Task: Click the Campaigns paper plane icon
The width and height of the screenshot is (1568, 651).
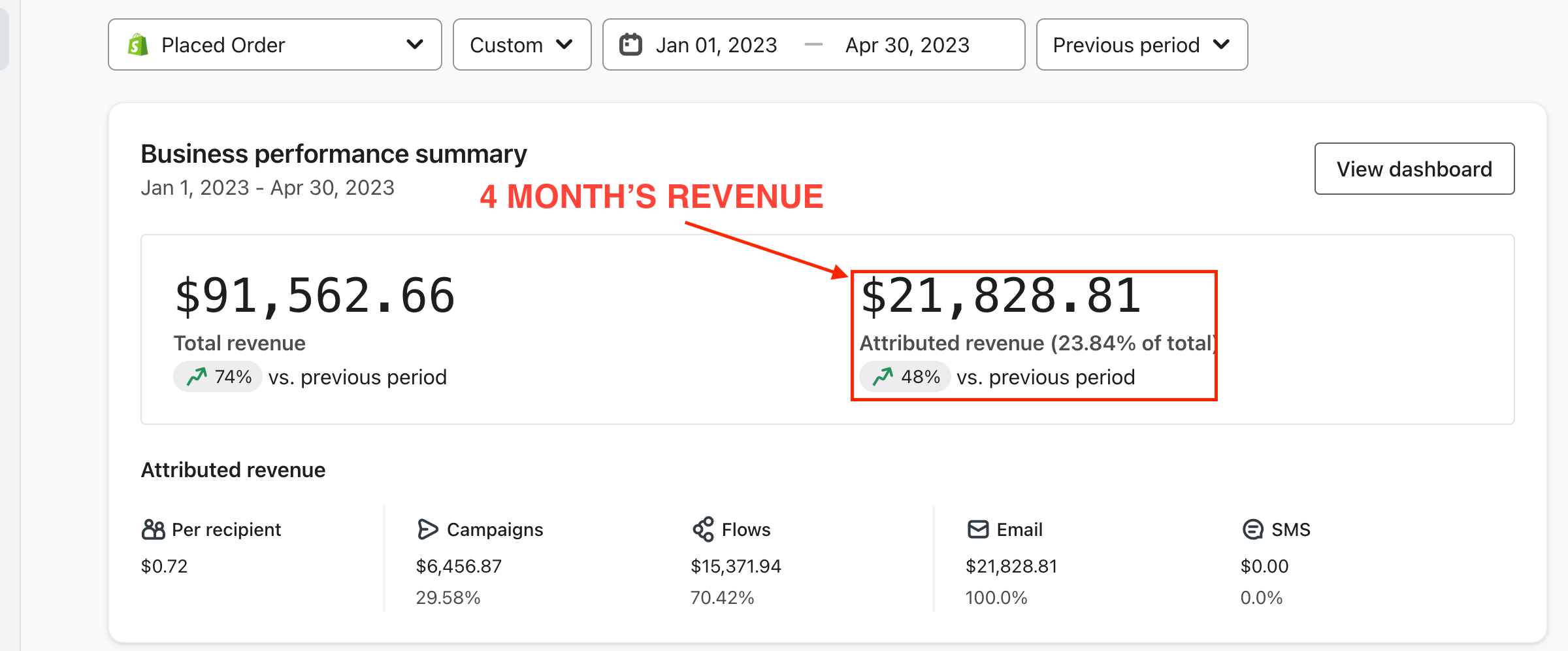Action: (427, 529)
